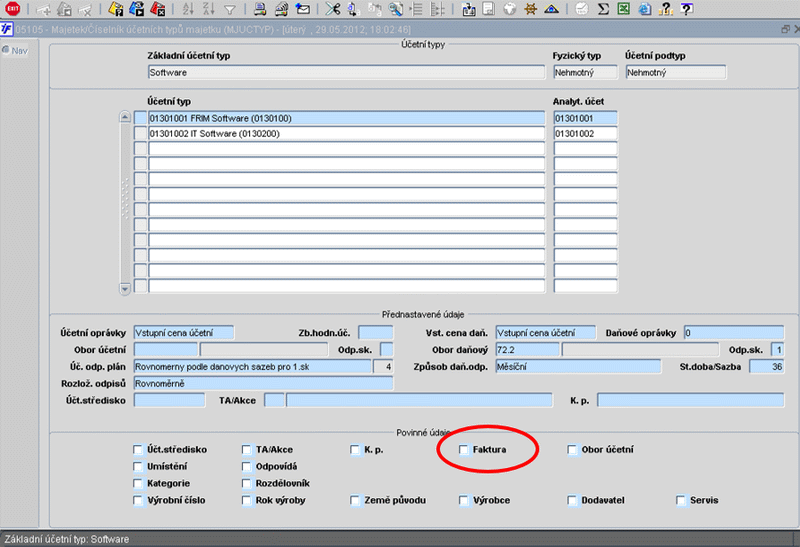Image resolution: width=800 pixels, height=547 pixels.
Task: Click the greyed duplicate record icon
Action: coord(64,9)
